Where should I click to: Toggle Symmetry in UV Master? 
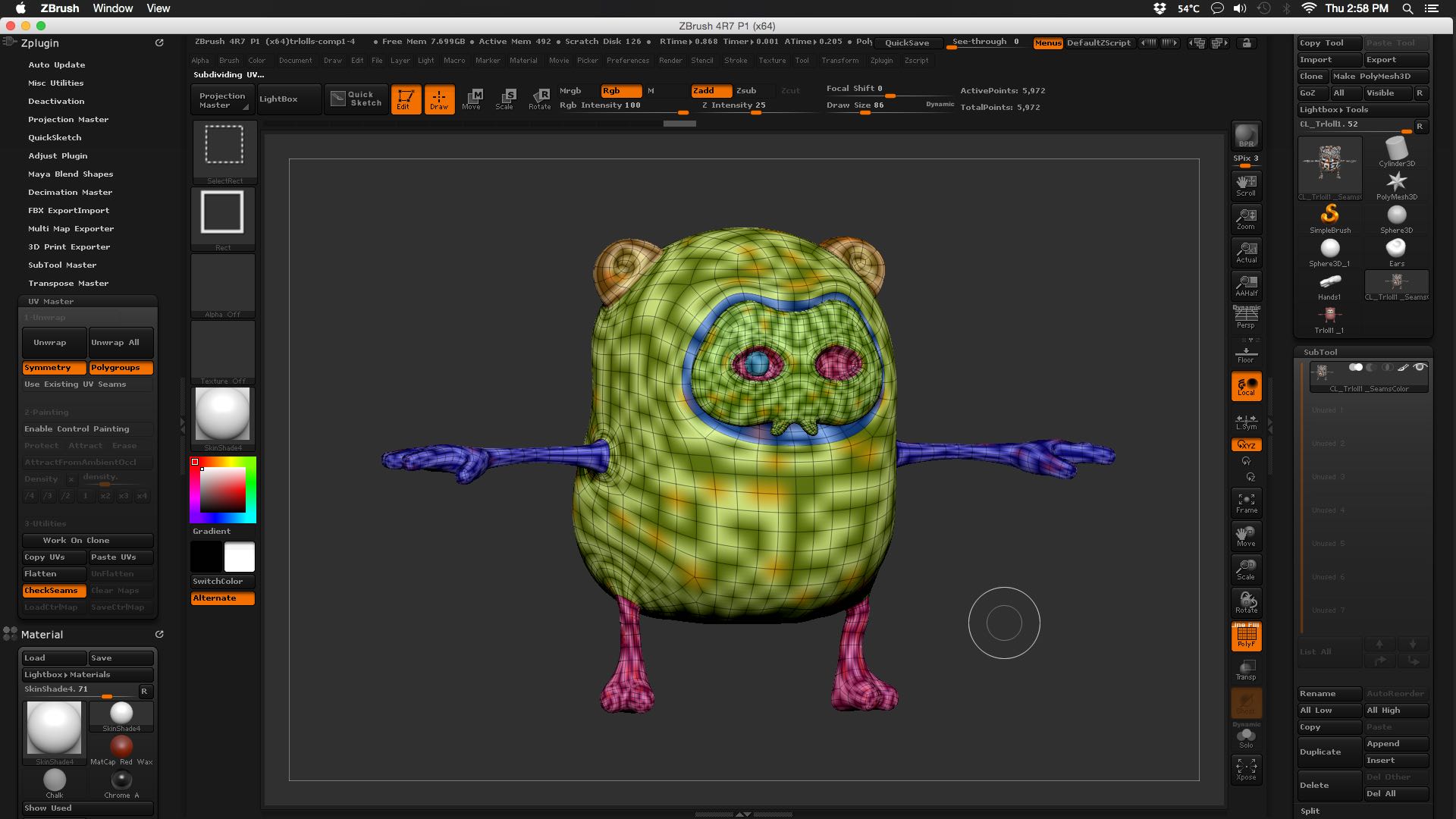54,368
